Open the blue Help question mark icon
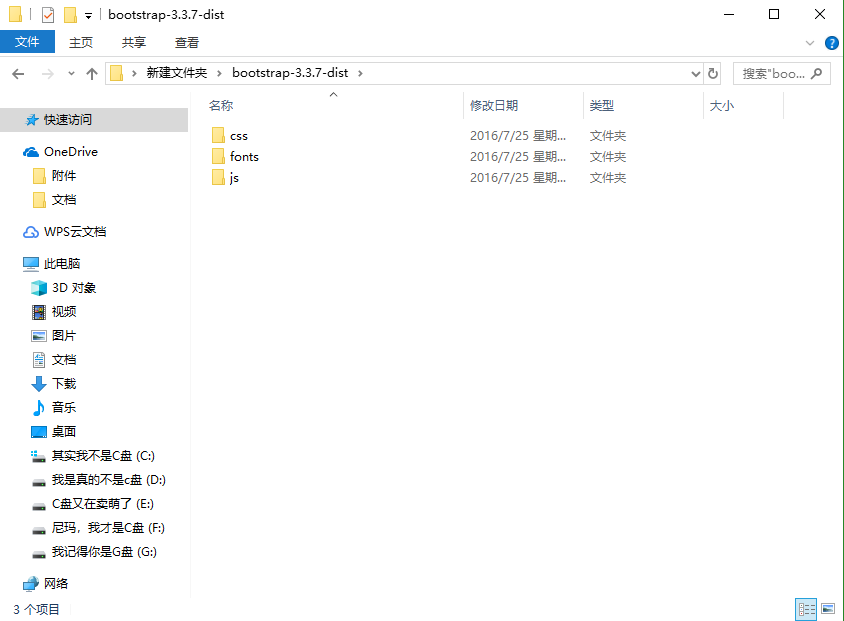 [831, 43]
